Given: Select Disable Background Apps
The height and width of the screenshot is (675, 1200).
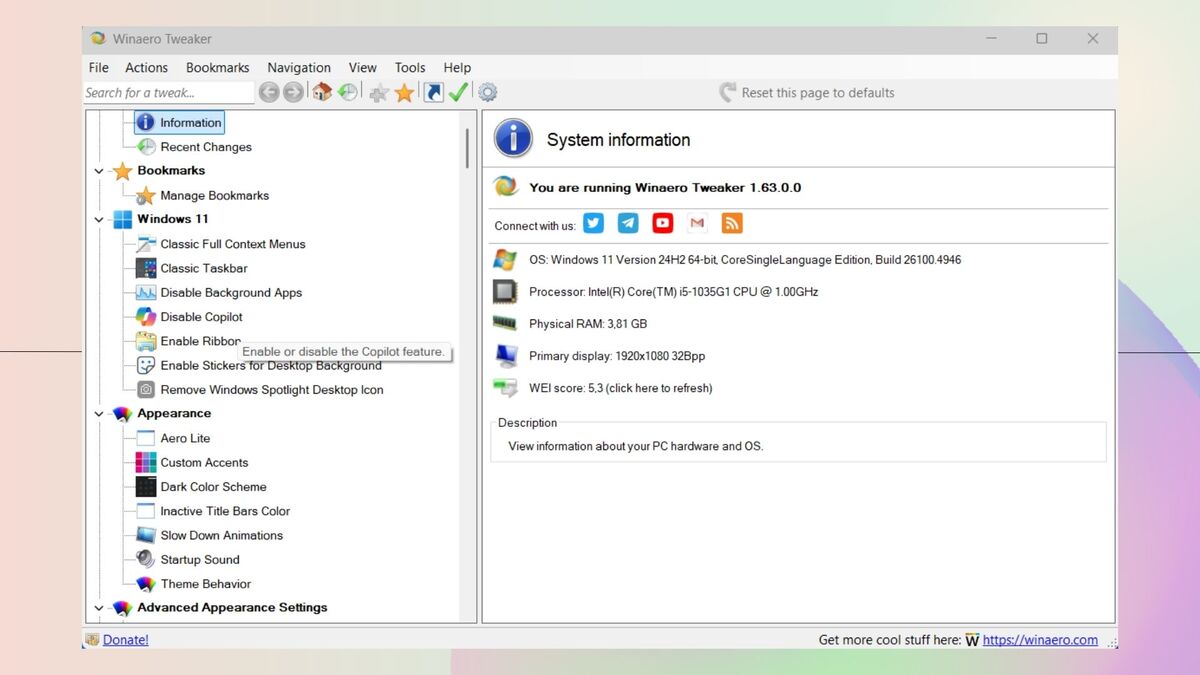Looking at the screenshot, I should click(x=231, y=292).
